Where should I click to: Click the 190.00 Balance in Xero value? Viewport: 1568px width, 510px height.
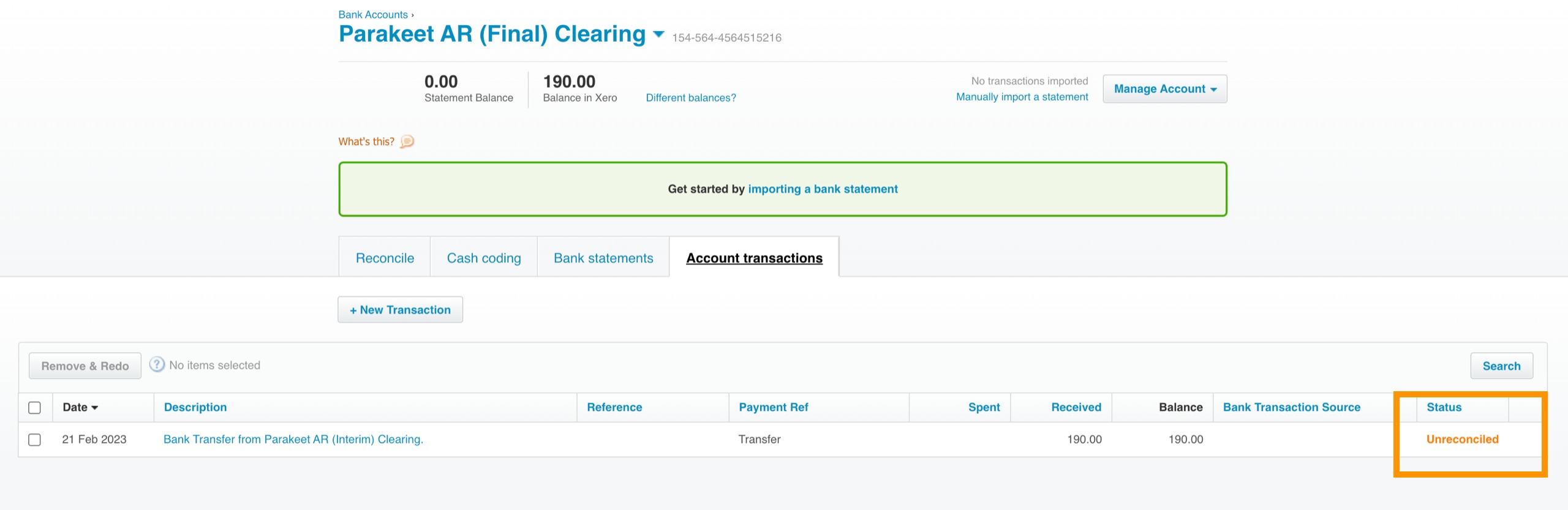[569, 81]
